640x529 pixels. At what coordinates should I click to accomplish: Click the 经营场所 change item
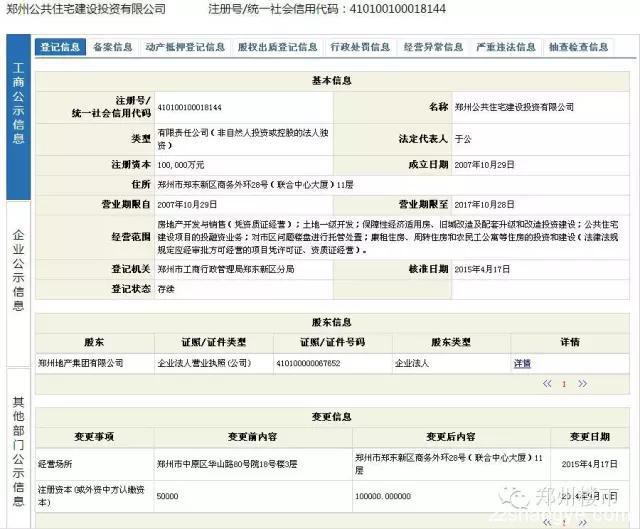click(55, 464)
